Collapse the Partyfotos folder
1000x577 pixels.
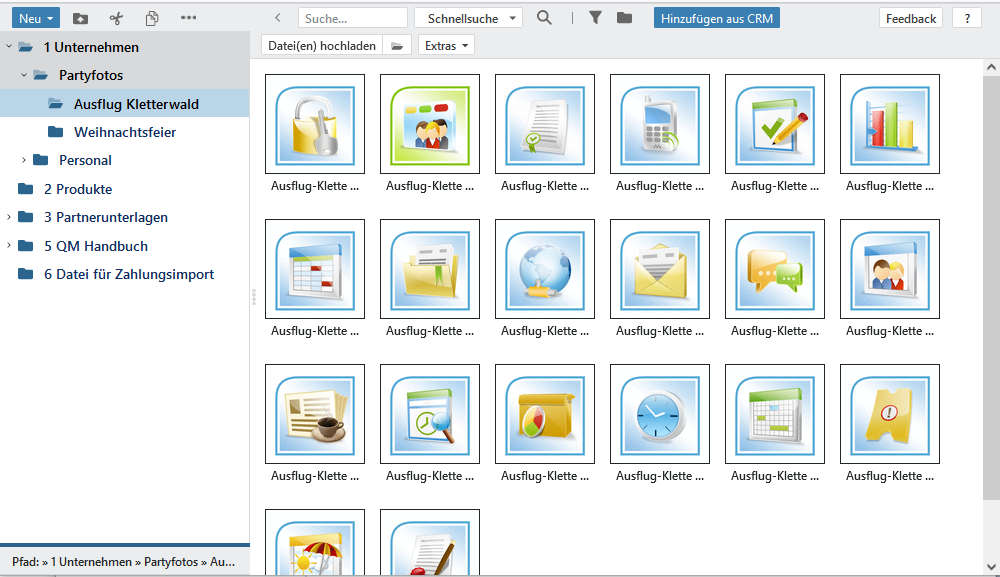pos(24,75)
